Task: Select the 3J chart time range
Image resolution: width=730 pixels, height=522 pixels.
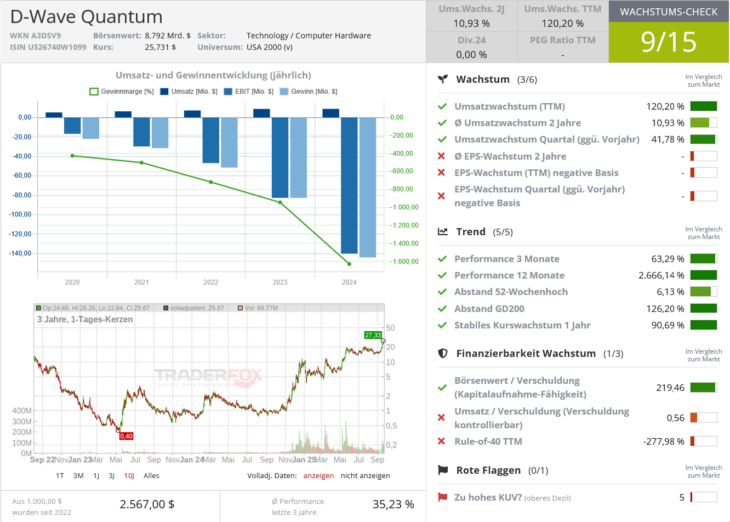Action: pyautogui.click(x=111, y=475)
